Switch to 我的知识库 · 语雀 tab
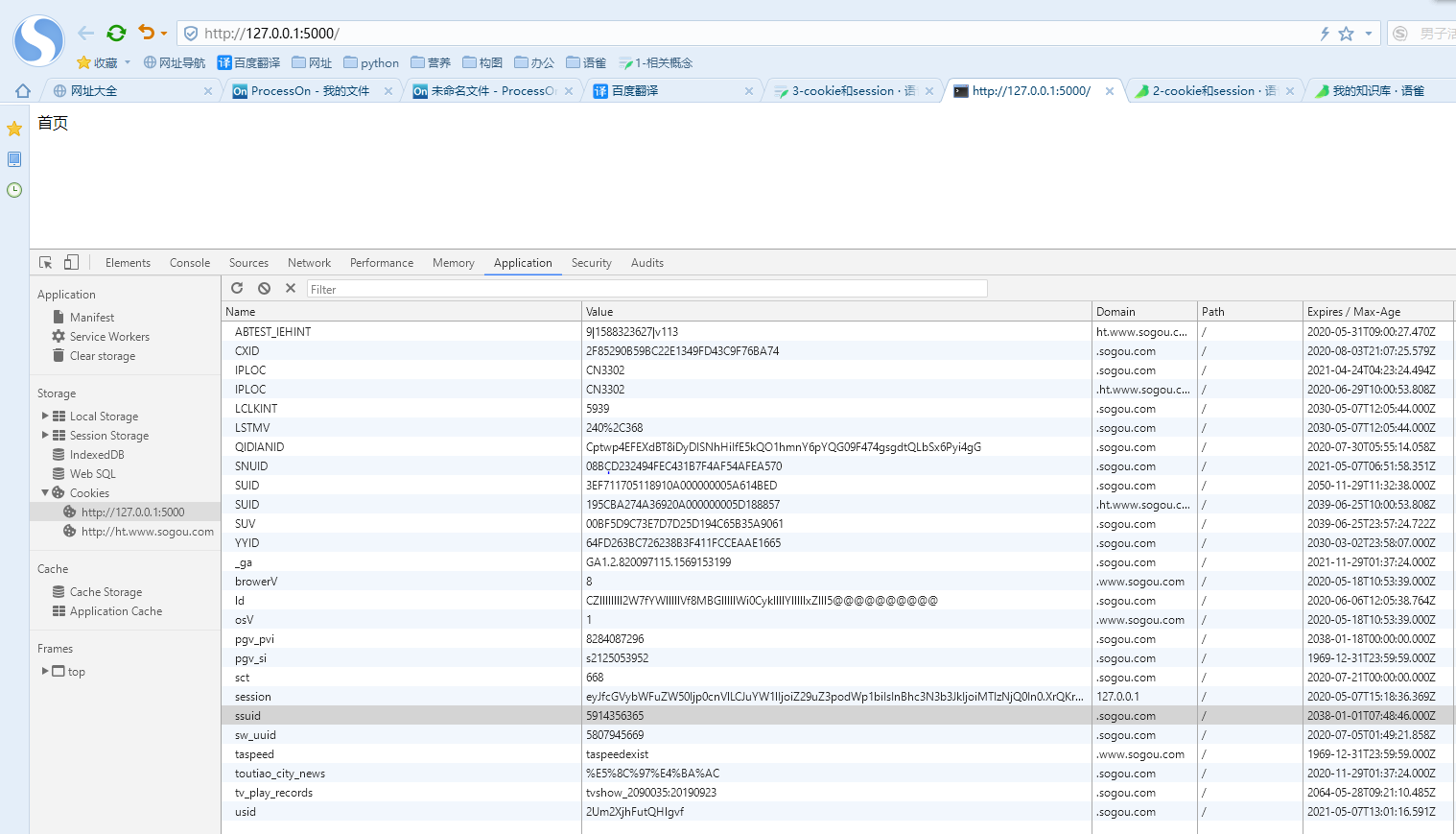This screenshot has height=834, width=1456. click(1378, 90)
